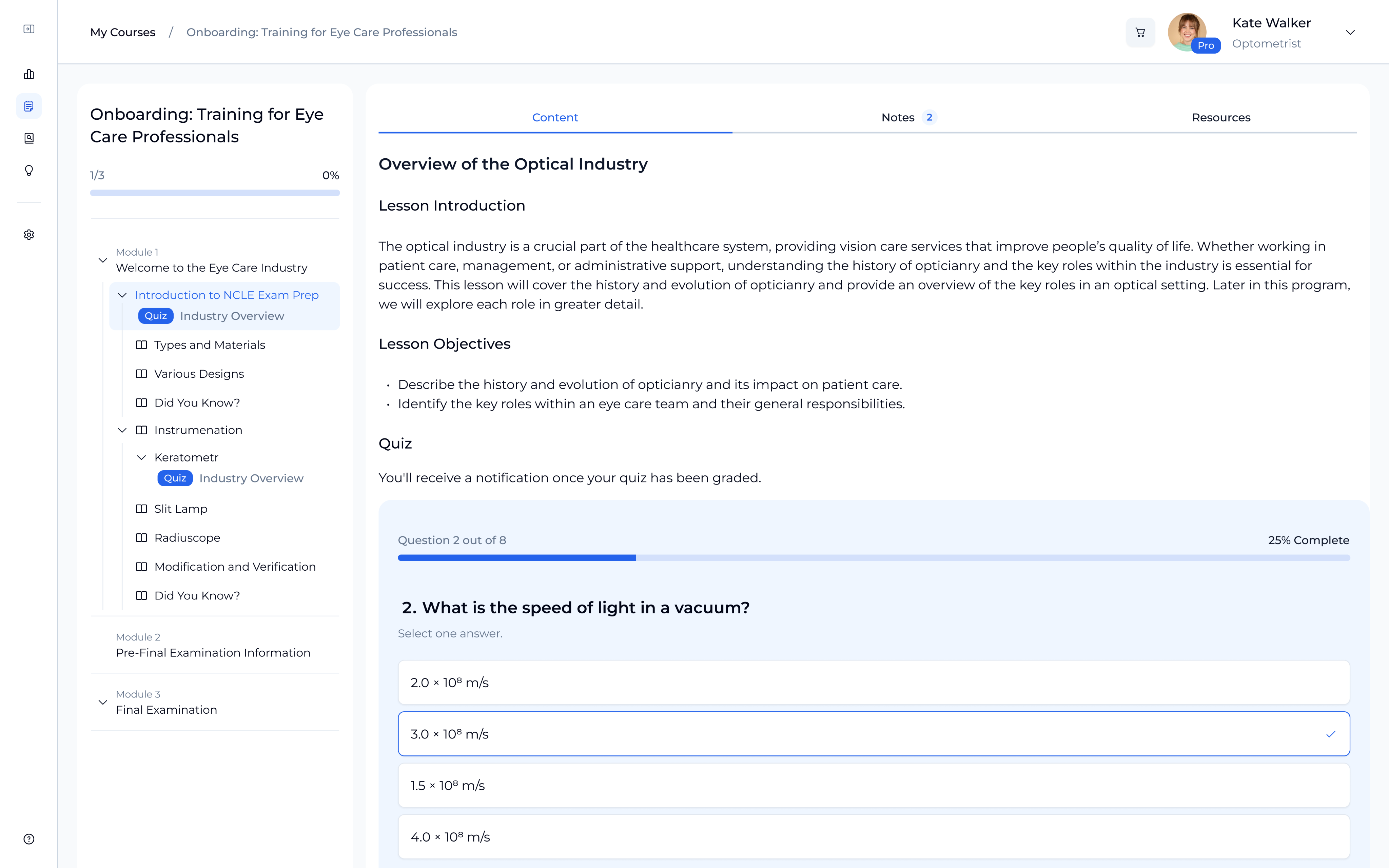Open the shopping cart
Screen dimensions: 1389x868
click(1140, 33)
